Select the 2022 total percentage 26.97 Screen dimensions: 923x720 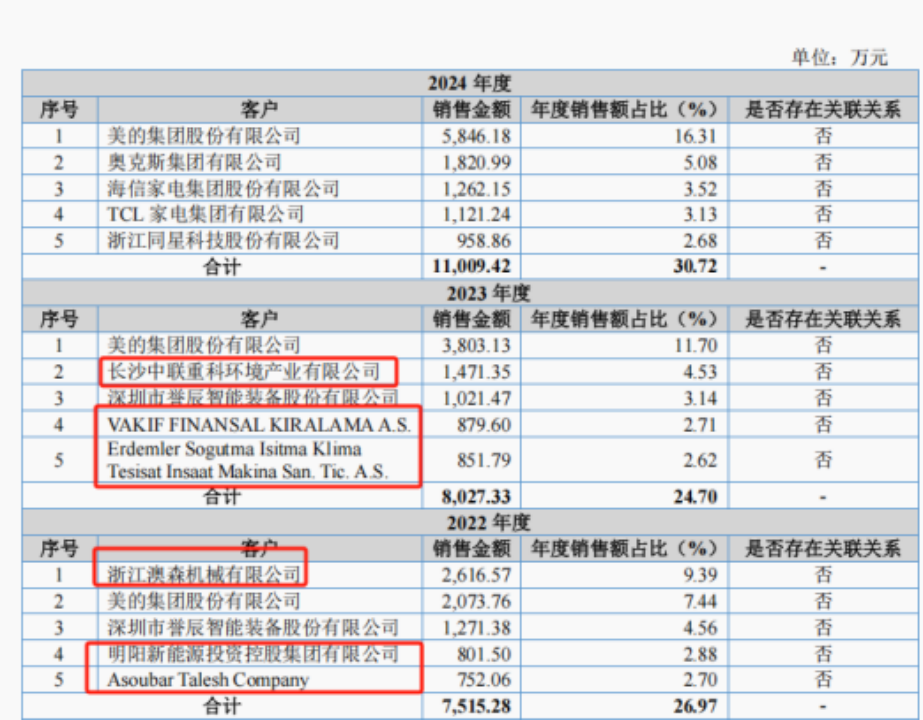coord(695,706)
